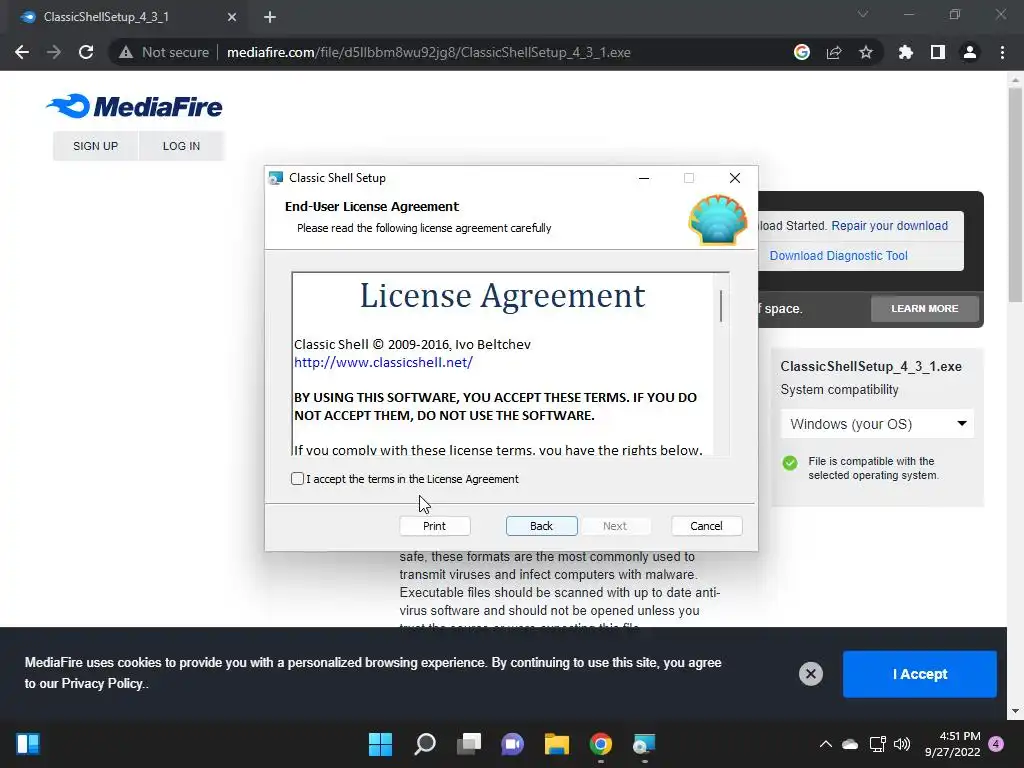Click the OneDrive cloud tray icon
Screen dimensions: 1024x768
click(850, 744)
